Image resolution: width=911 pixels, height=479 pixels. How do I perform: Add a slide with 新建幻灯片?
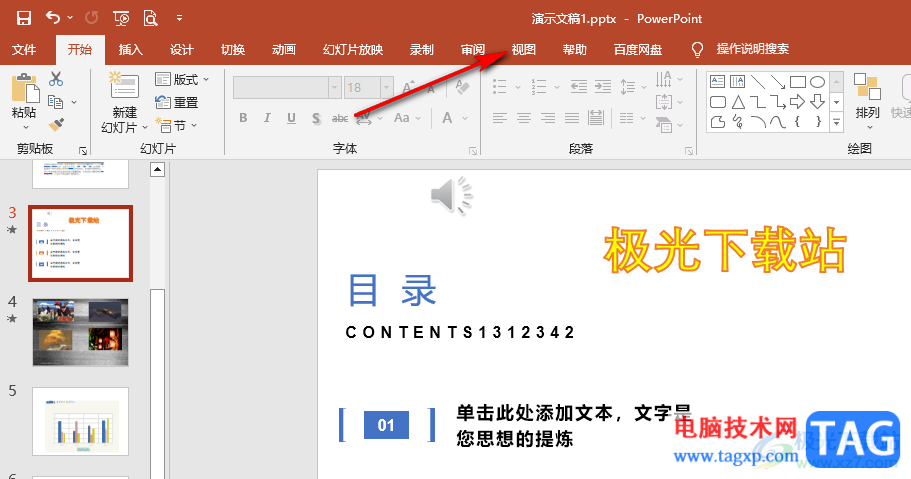tap(124, 103)
